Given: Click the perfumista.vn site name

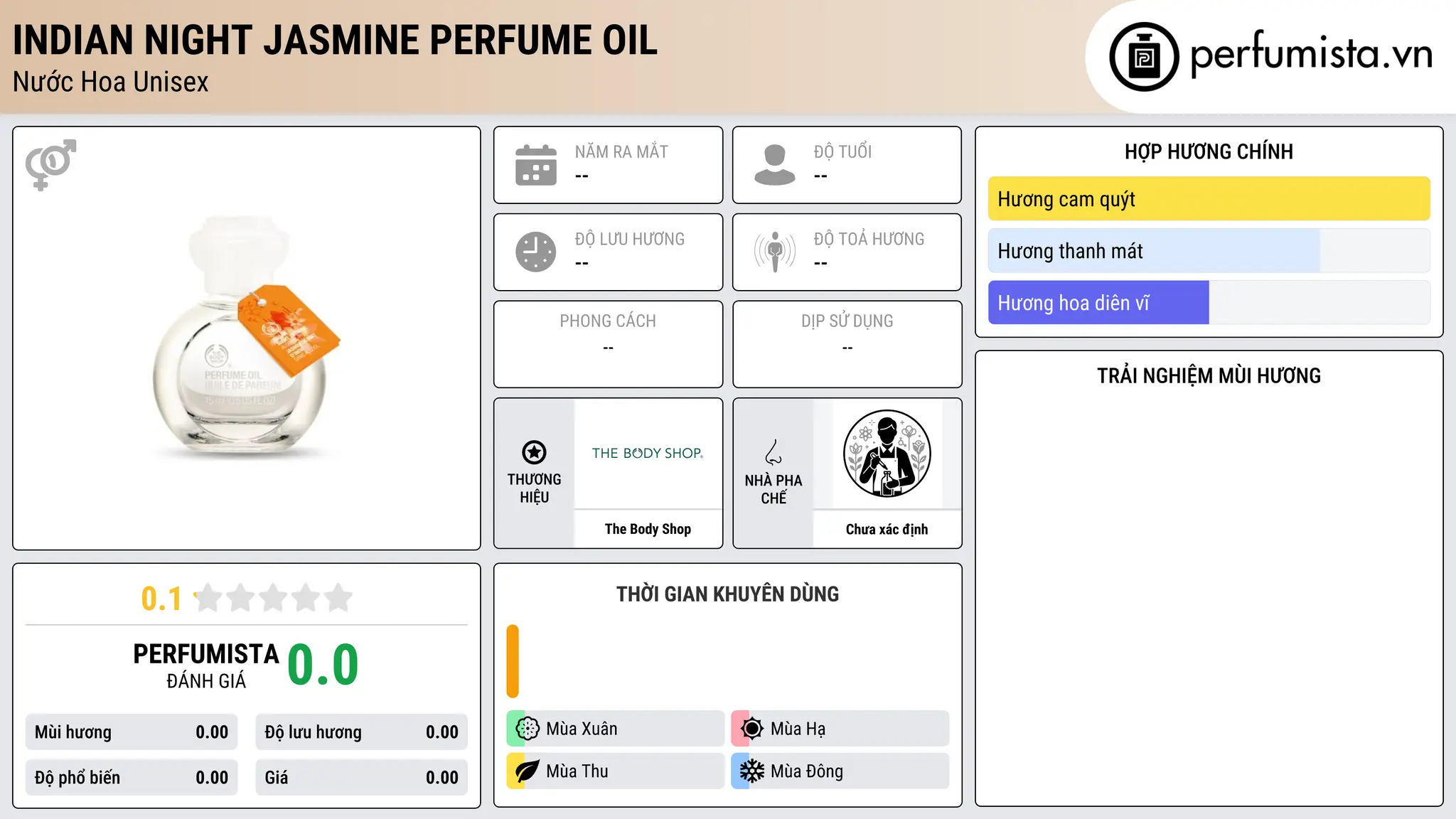Looking at the screenshot, I should (1312, 55).
